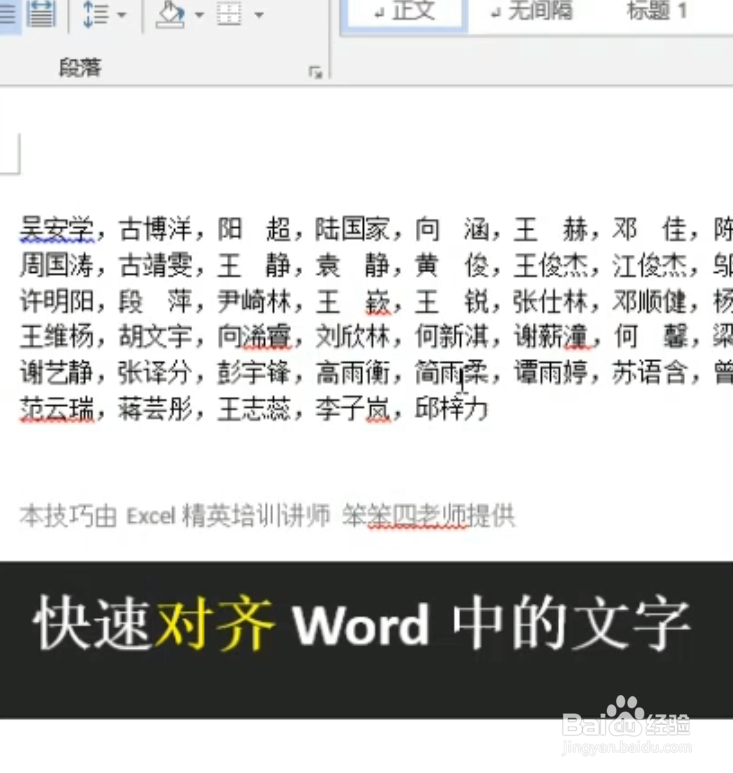Click the name 范云瑞

coord(57,409)
